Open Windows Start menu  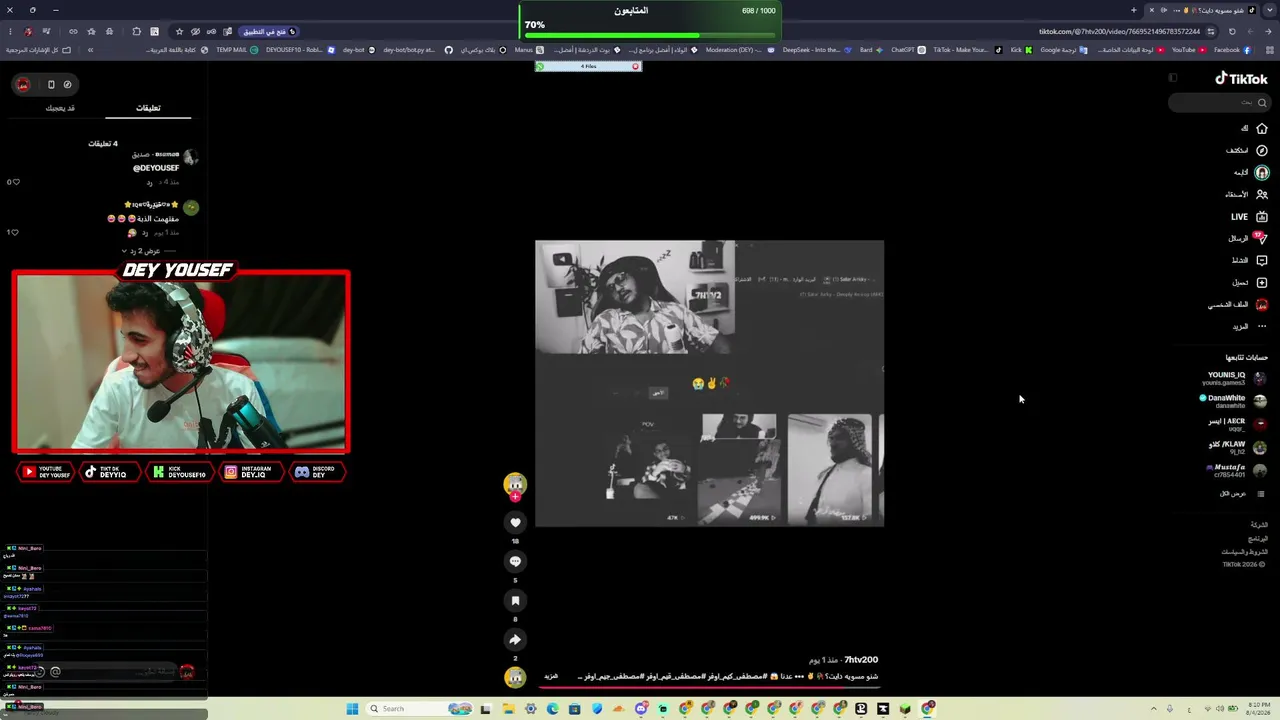pos(352,709)
